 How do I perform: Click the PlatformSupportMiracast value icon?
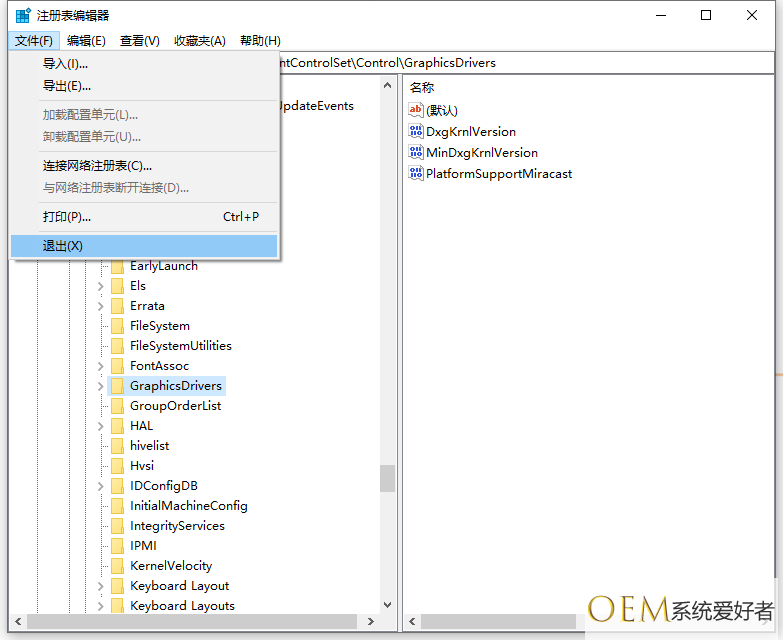416,174
